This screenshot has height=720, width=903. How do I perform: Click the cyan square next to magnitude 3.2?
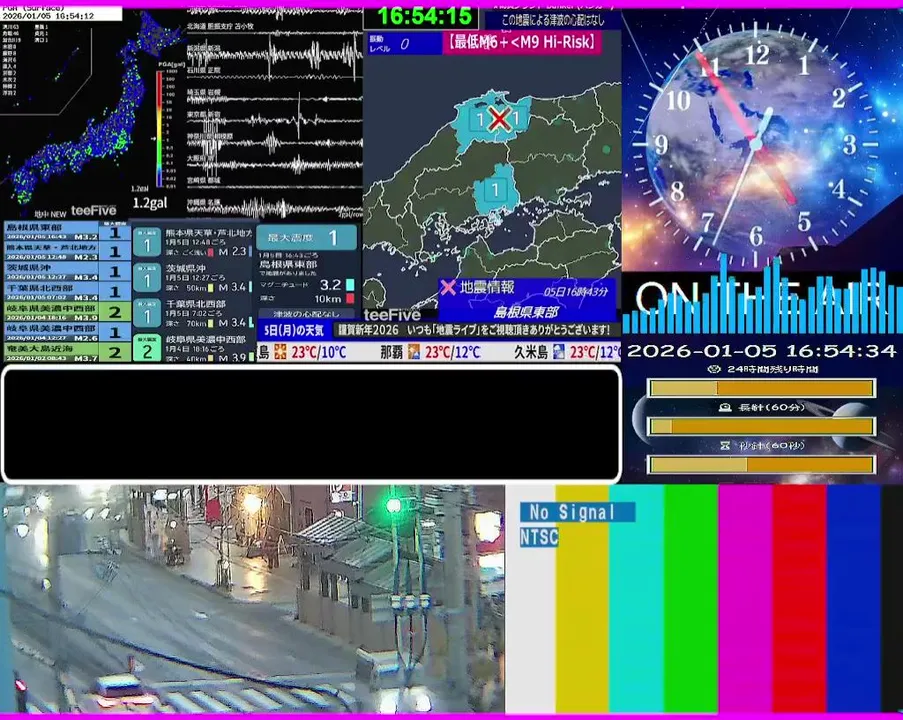click(x=350, y=285)
